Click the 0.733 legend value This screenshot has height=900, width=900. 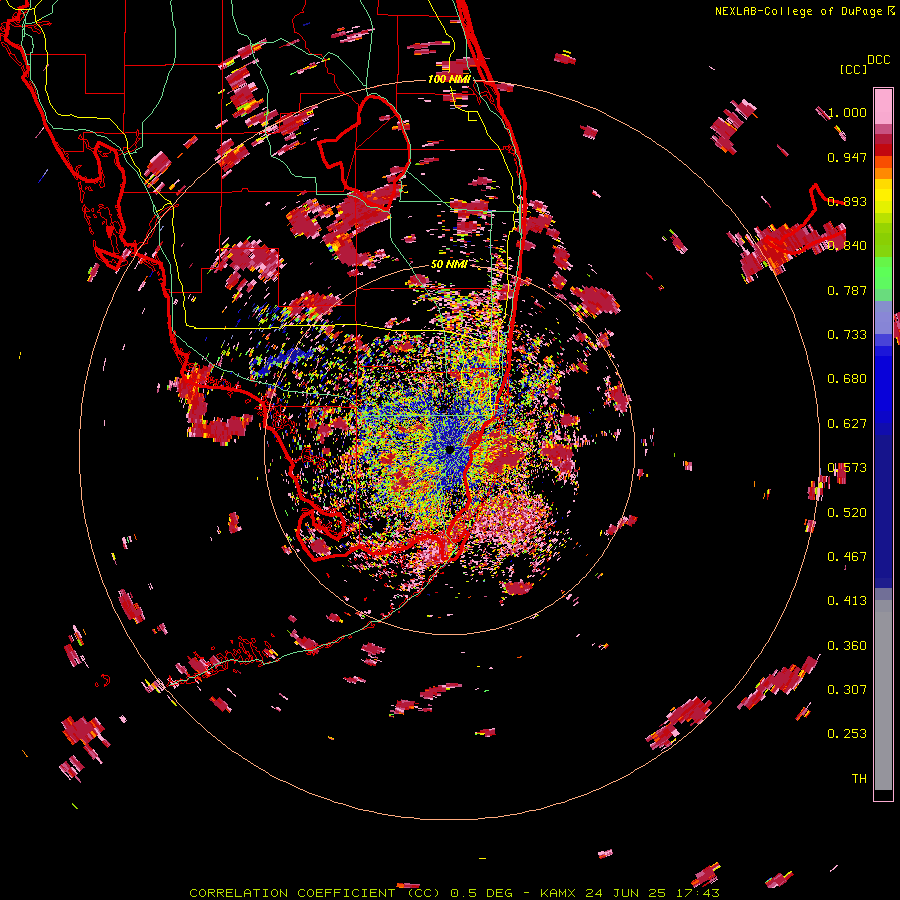coord(847,335)
